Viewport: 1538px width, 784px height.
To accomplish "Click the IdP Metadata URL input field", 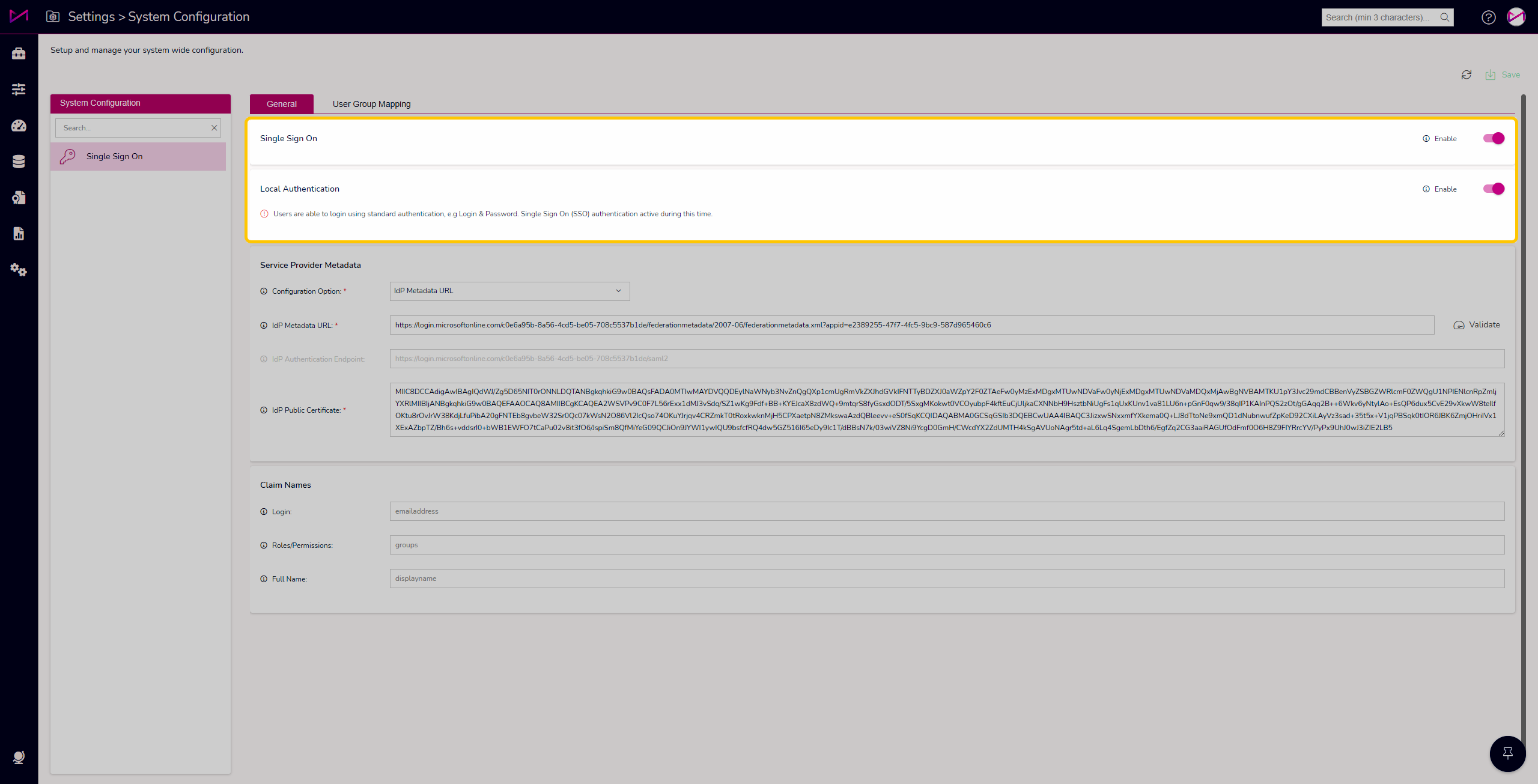I will [911, 325].
